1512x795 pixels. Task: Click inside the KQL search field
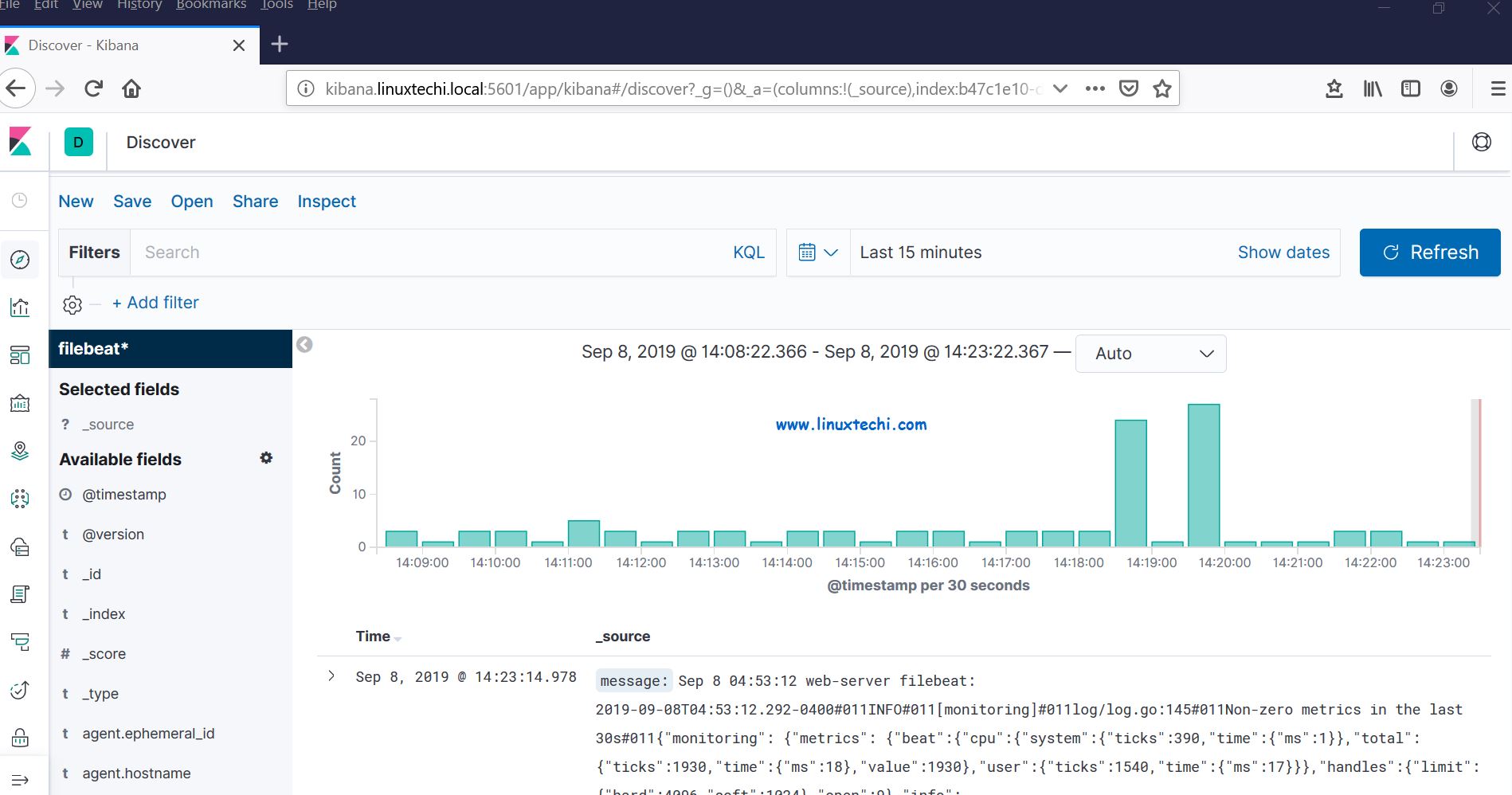tap(398, 252)
